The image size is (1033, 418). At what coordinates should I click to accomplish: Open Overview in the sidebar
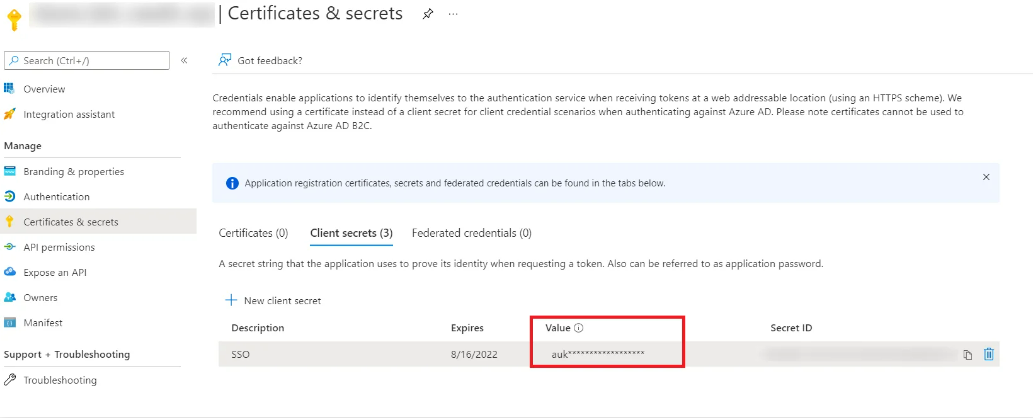[x=44, y=89]
